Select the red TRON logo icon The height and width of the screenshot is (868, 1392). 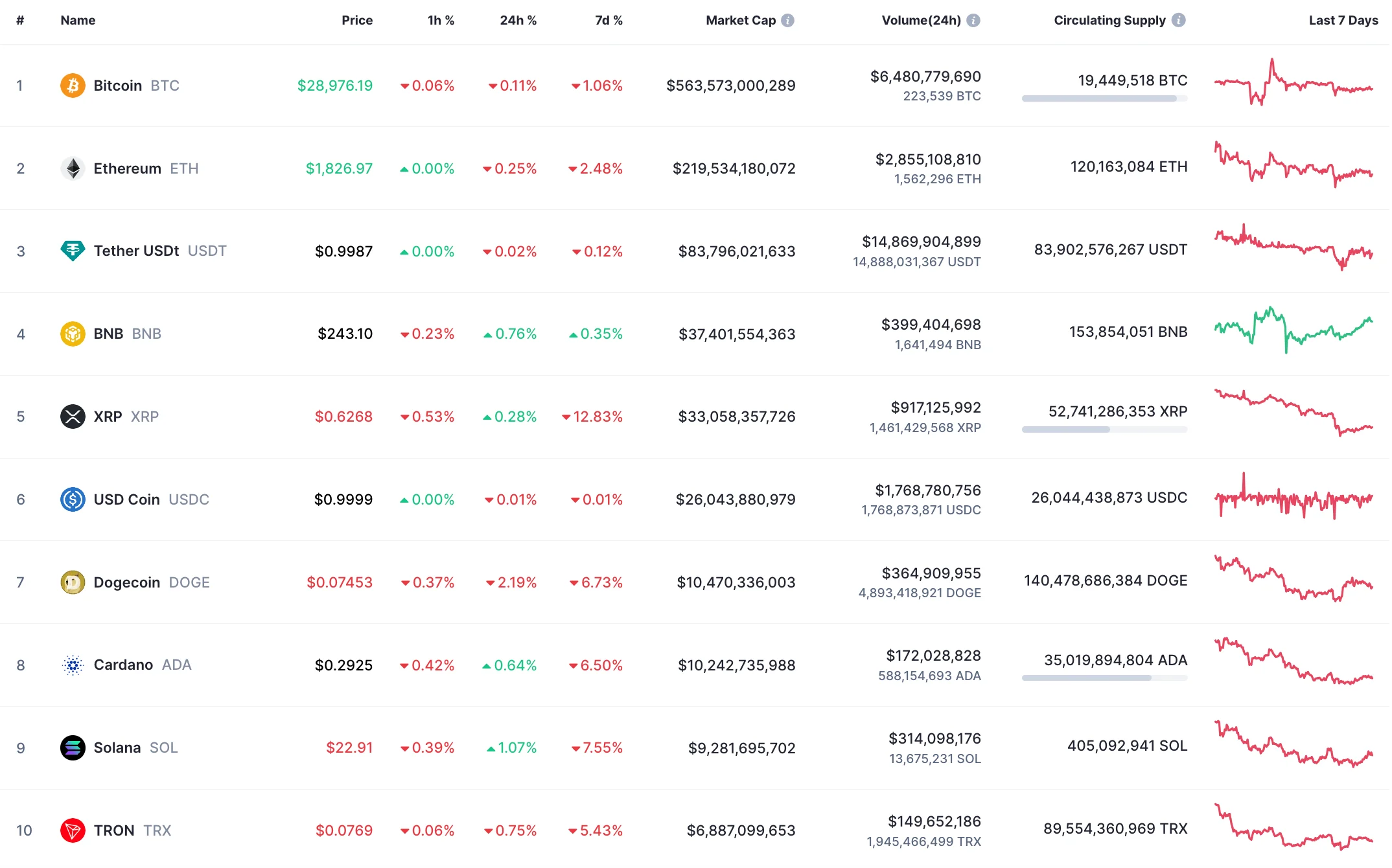pos(73,830)
